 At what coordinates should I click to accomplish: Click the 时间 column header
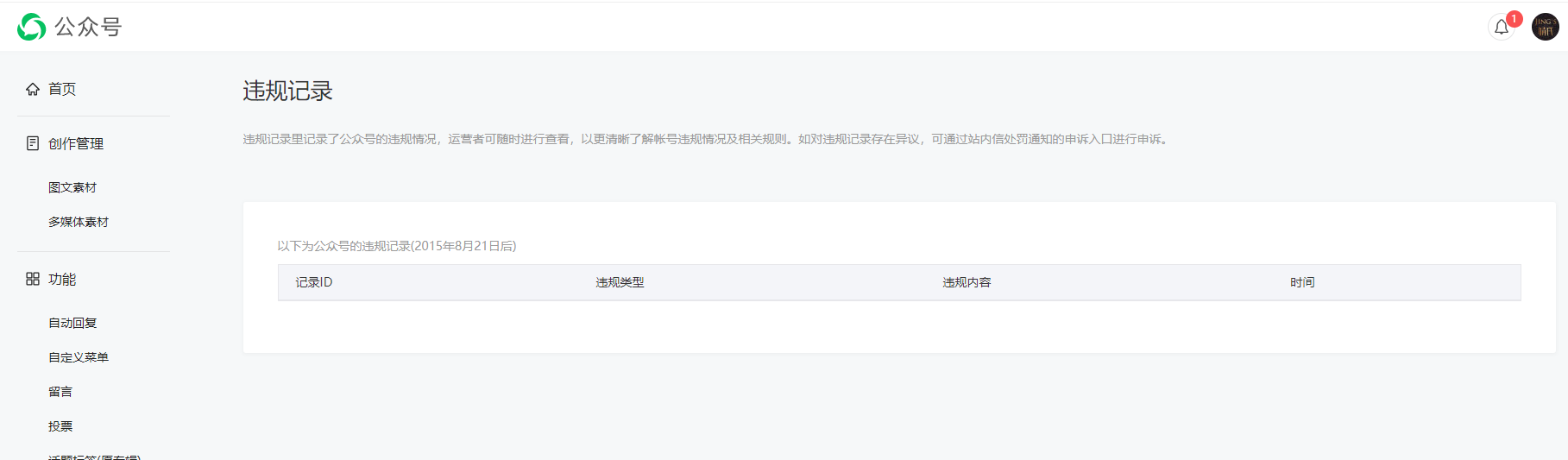point(1302,282)
